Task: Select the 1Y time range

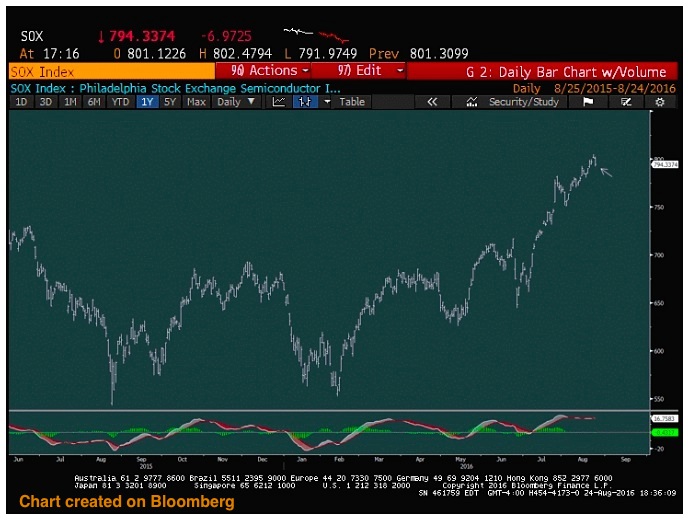Action: pos(147,102)
